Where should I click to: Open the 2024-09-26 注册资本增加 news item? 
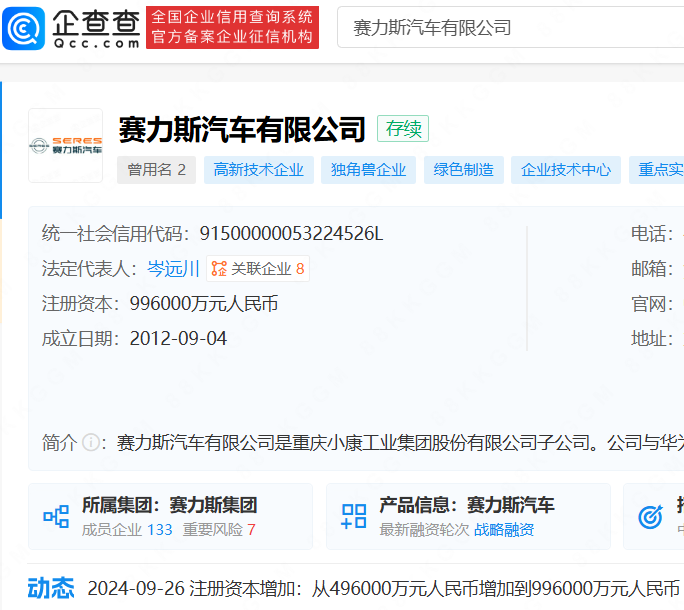point(384,589)
